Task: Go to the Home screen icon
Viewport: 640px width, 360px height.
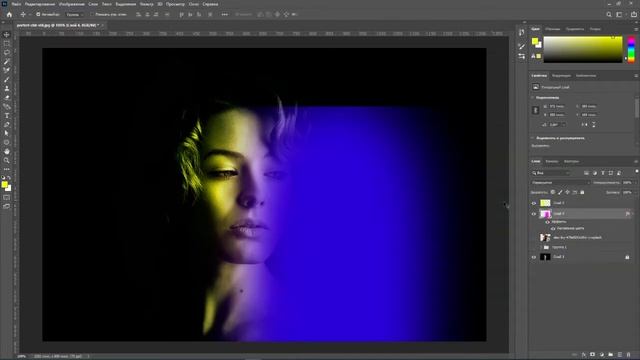Action: click(9, 14)
